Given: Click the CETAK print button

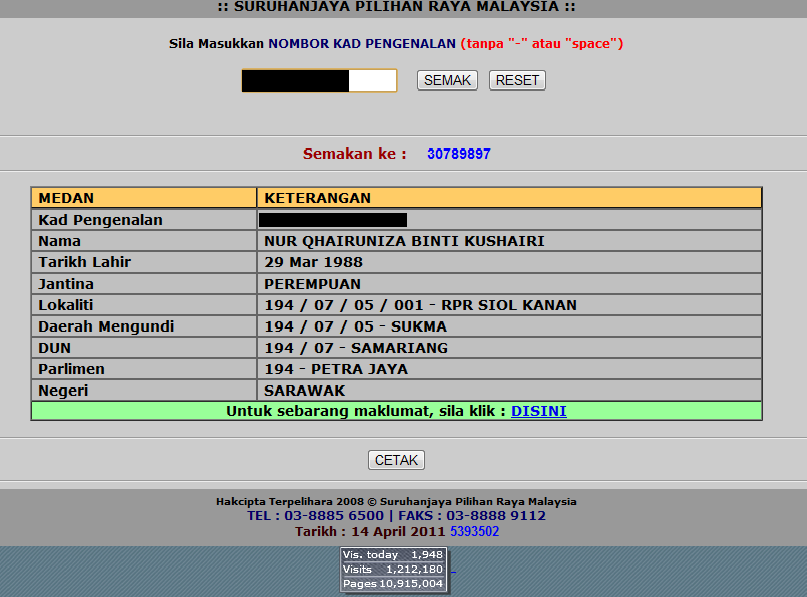Looking at the screenshot, I should pyautogui.click(x=396, y=460).
